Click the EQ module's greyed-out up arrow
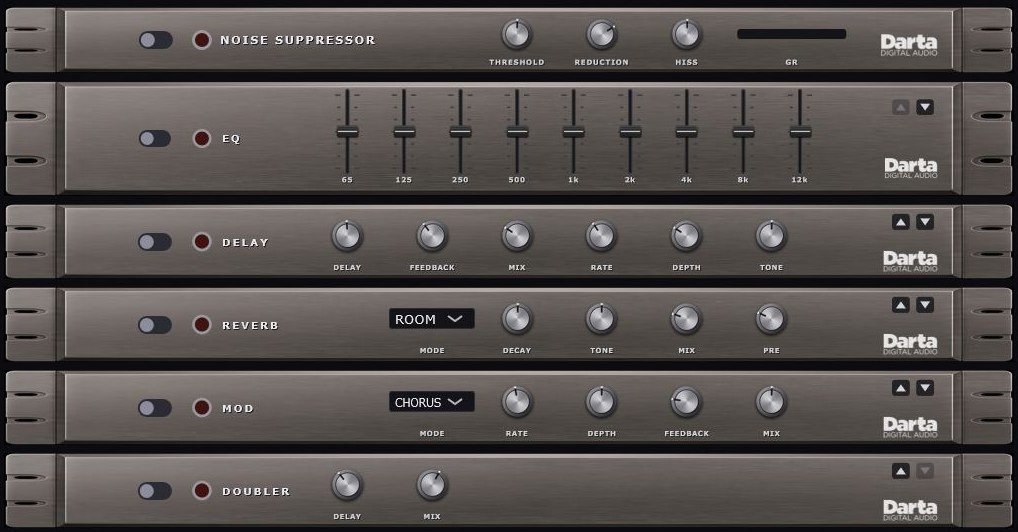The height and width of the screenshot is (532, 1018). (x=900, y=107)
